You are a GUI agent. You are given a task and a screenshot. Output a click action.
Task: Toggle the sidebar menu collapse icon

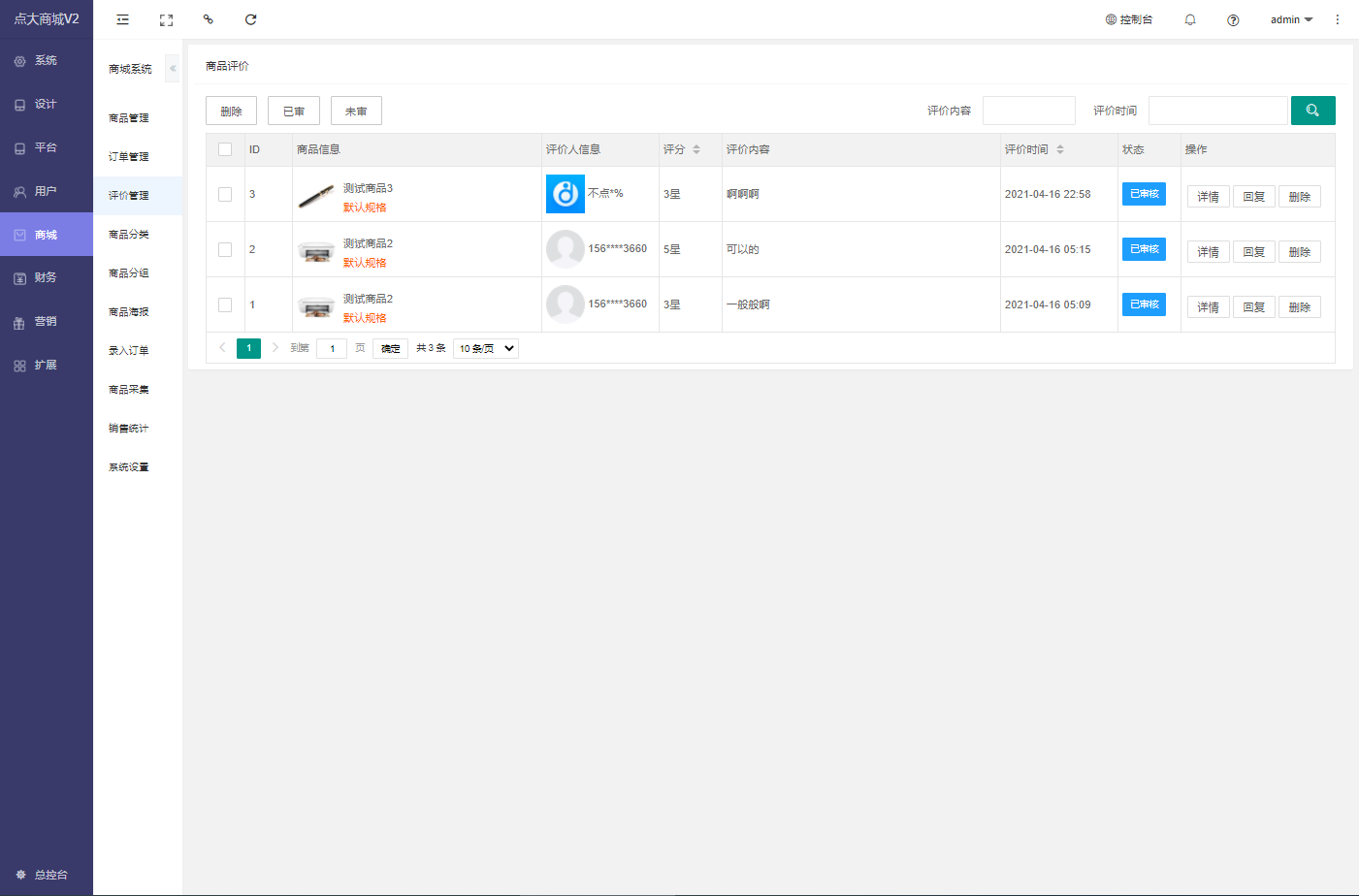(x=123, y=19)
